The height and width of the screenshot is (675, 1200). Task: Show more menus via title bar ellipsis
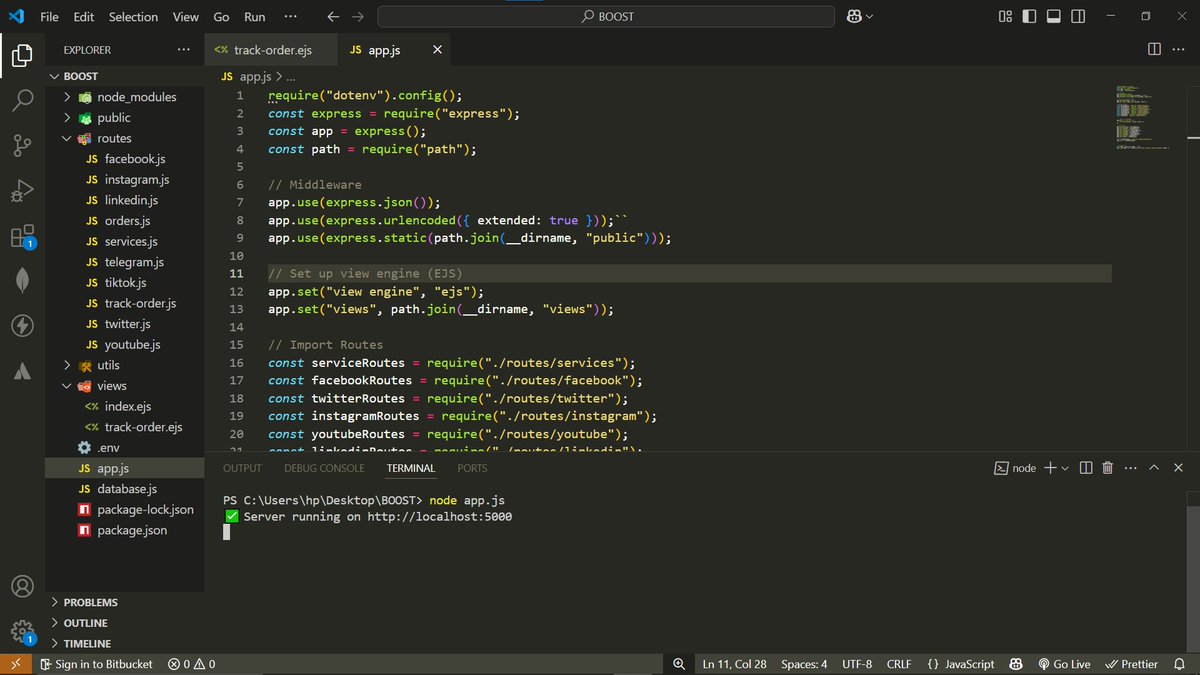291,16
